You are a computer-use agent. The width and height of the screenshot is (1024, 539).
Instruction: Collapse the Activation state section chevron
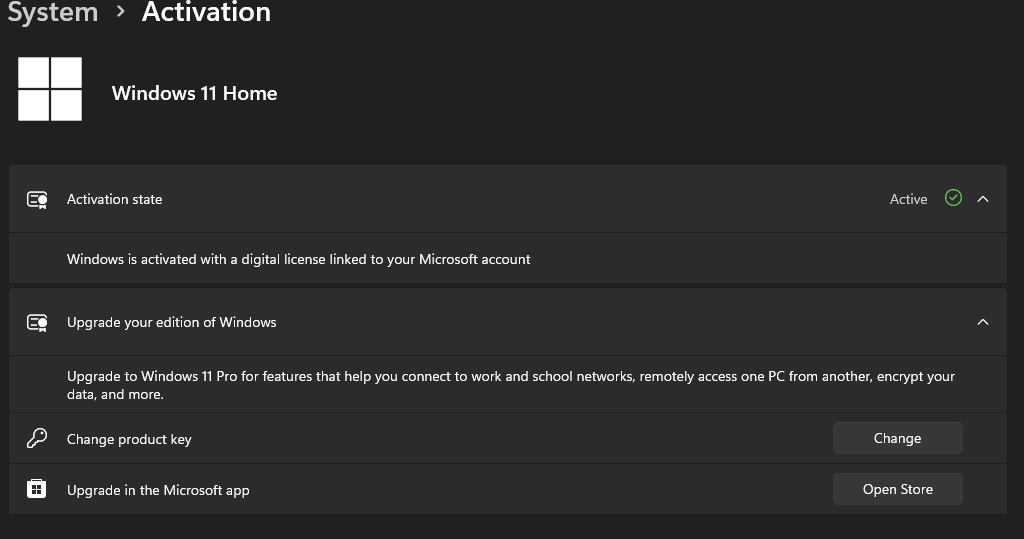[983, 199]
